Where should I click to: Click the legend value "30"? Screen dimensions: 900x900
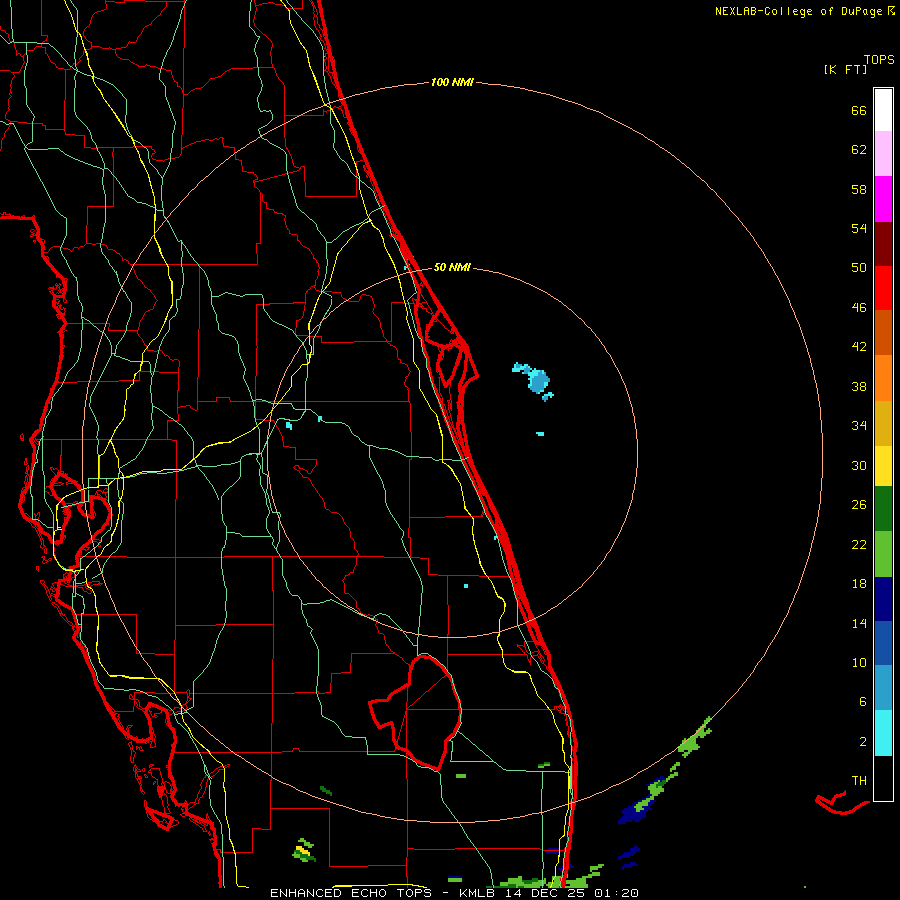(x=859, y=465)
